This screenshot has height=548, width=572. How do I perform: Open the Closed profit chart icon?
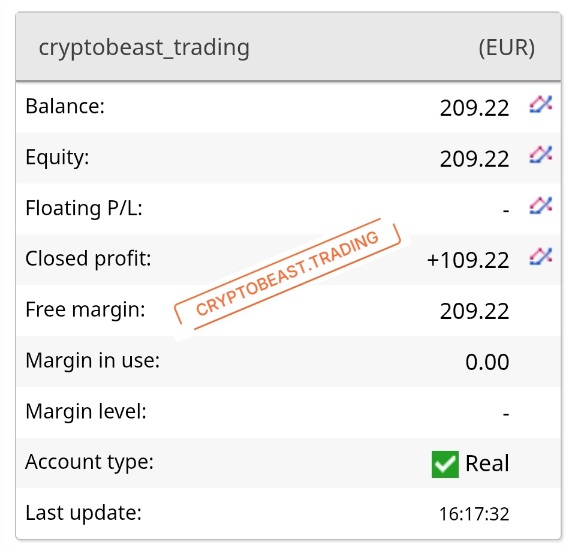[x=541, y=256]
